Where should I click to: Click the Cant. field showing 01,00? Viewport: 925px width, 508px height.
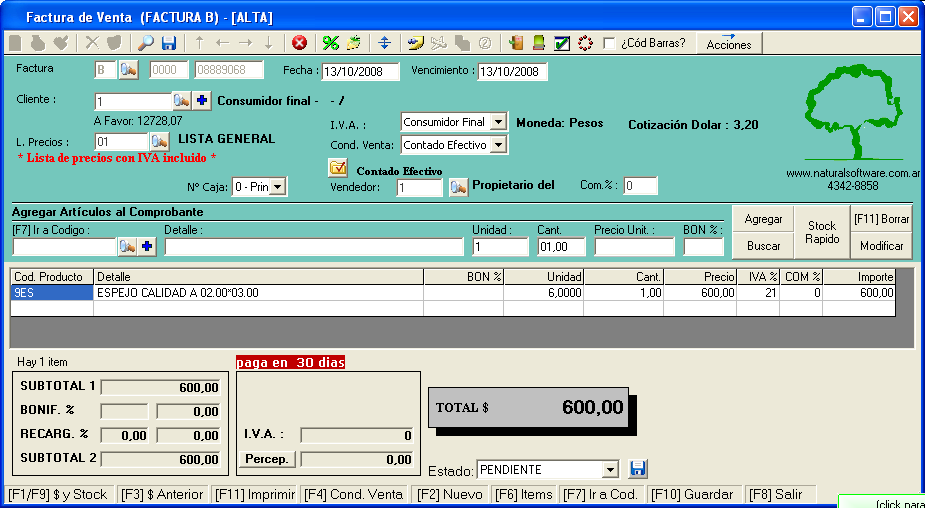click(x=561, y=247)
